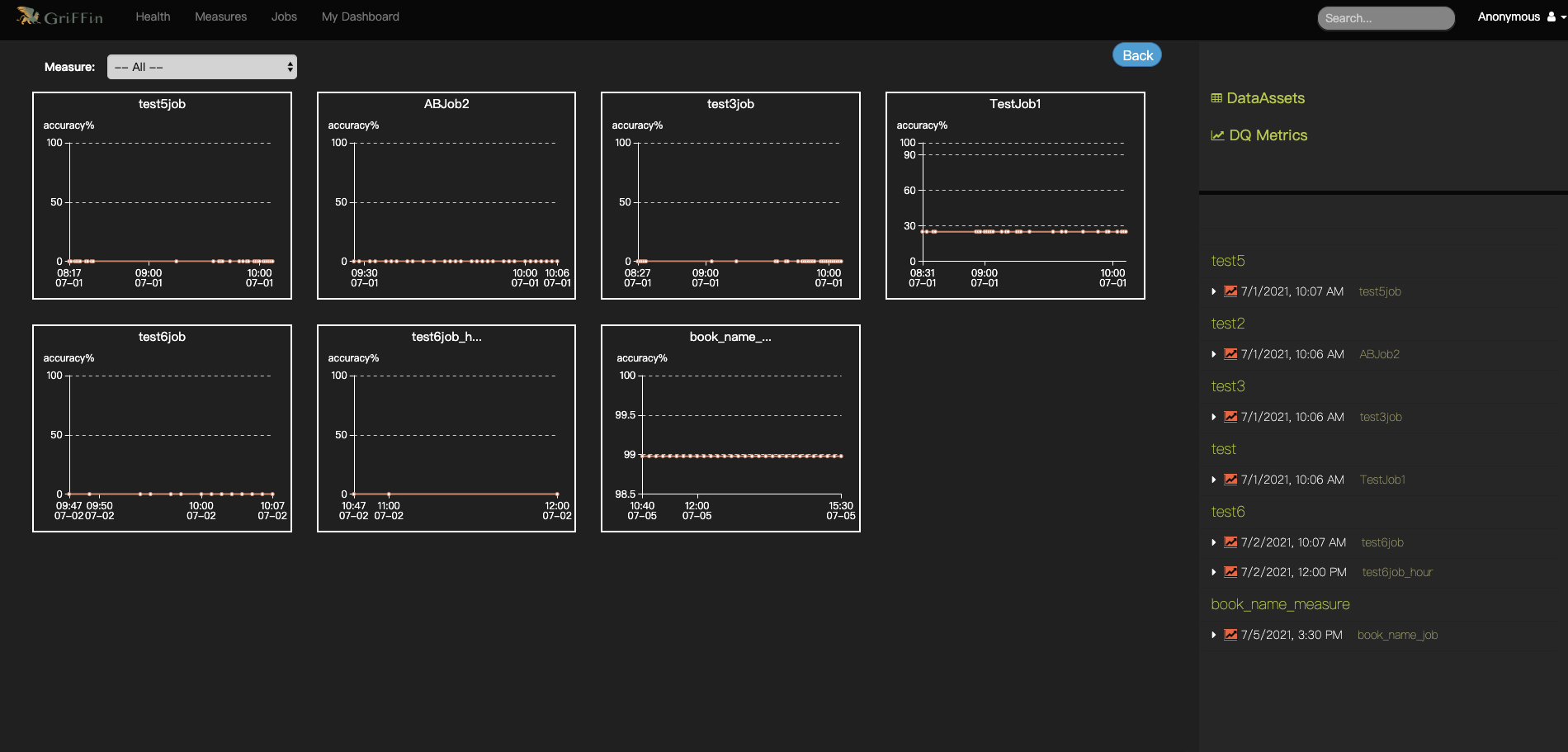Open the Measures menu item
1568x752 pixels.
pyautogui.click(x=220, y=17)
